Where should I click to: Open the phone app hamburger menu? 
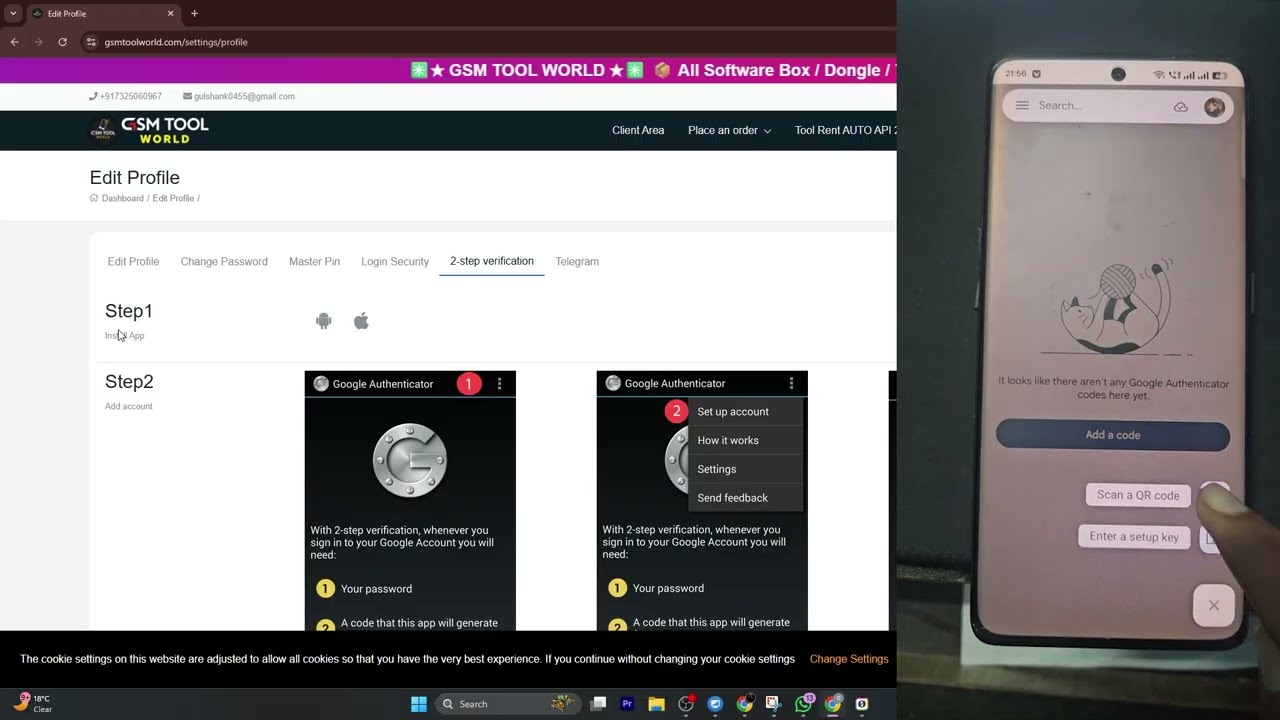[1022, 105]
